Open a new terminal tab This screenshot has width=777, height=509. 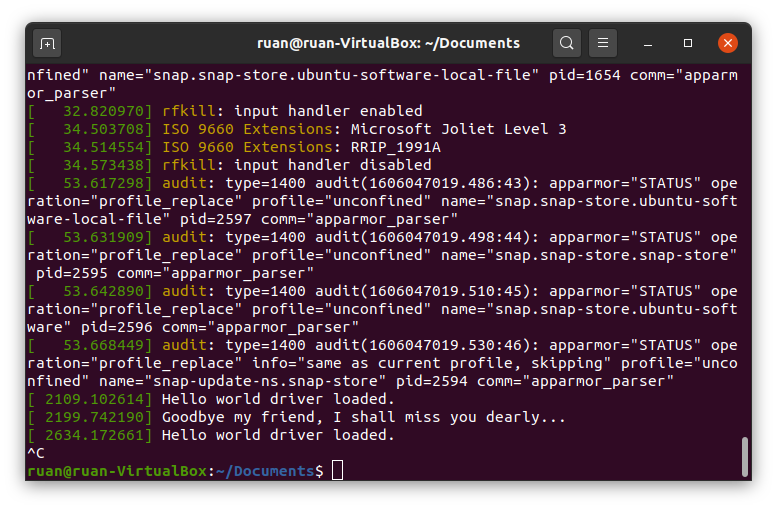pyautogui.click(x=47, y=43)
